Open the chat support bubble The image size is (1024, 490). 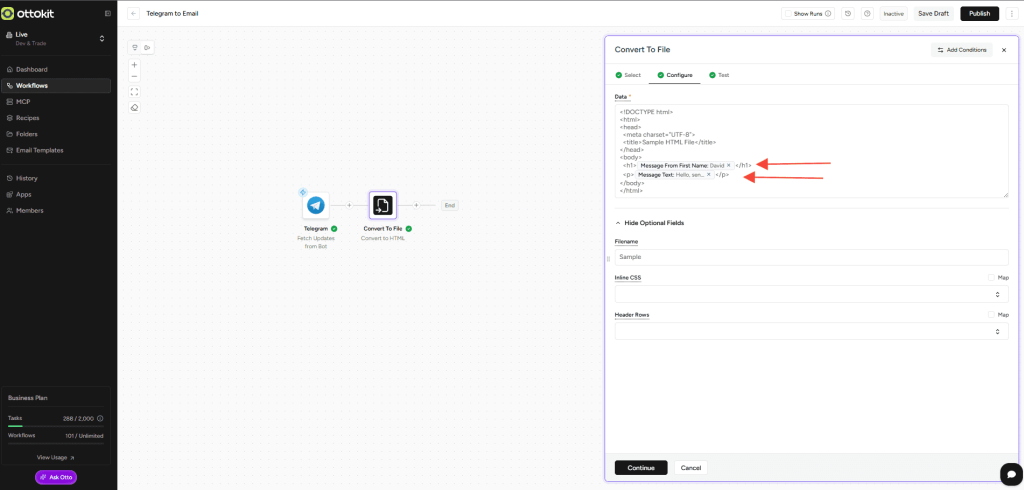click(1008, 472)
